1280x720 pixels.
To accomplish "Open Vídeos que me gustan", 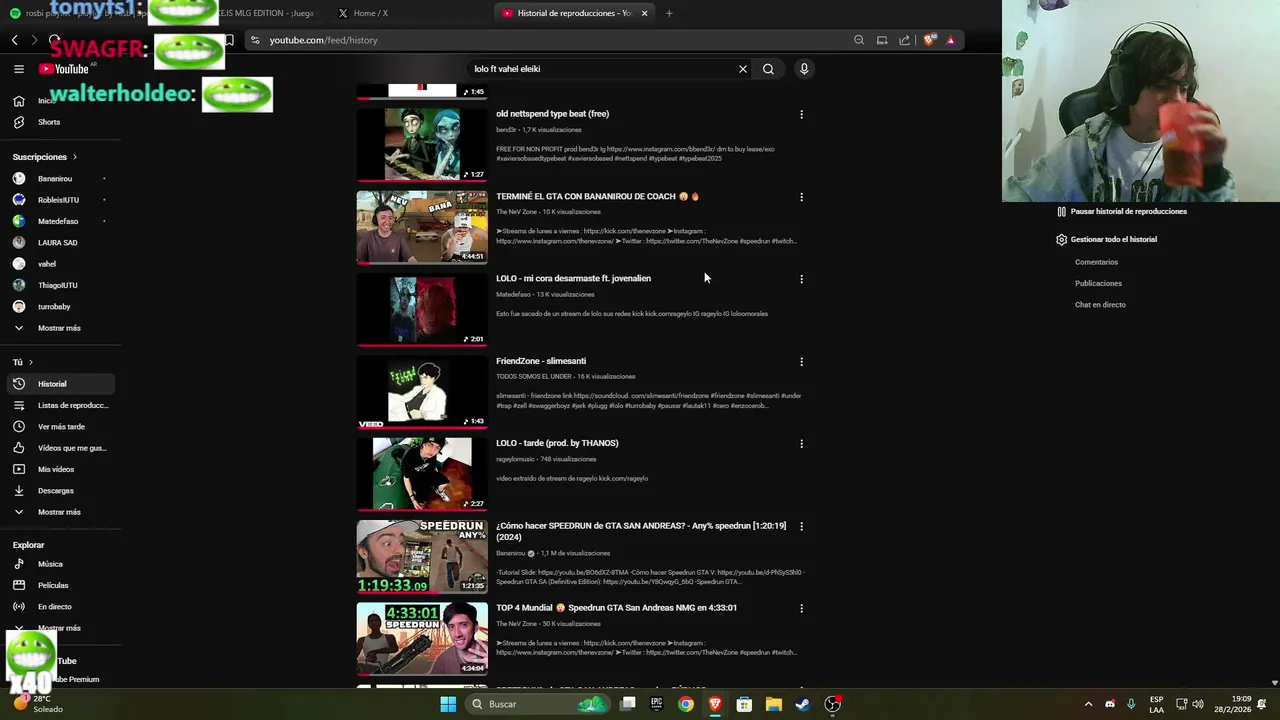I will 60,448.
